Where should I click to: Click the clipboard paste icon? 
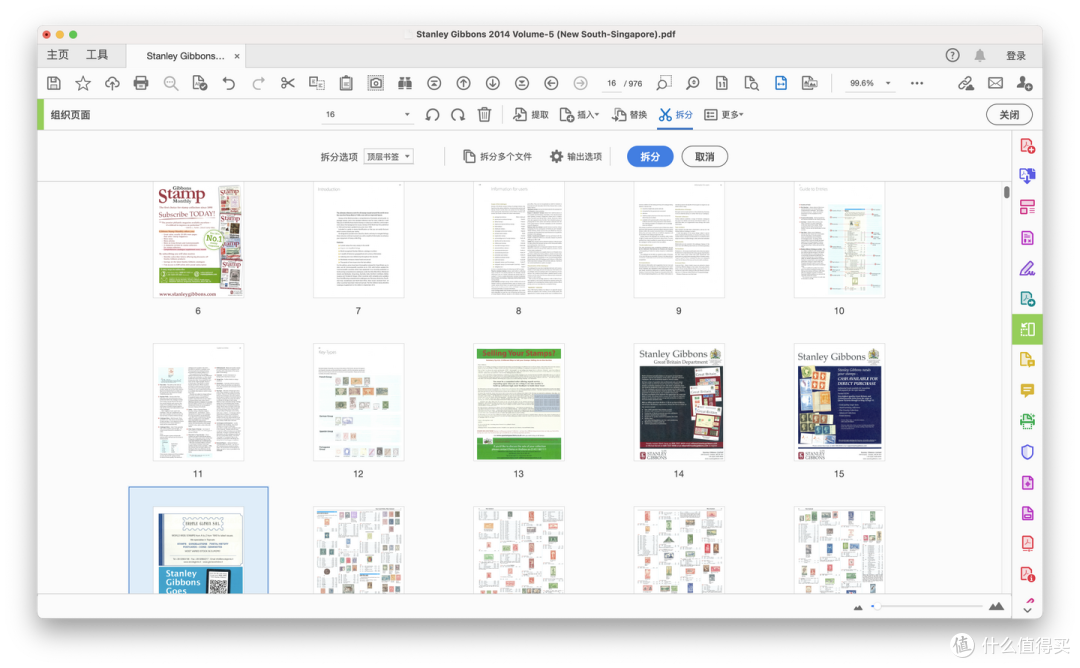click(x=346, y=83)
